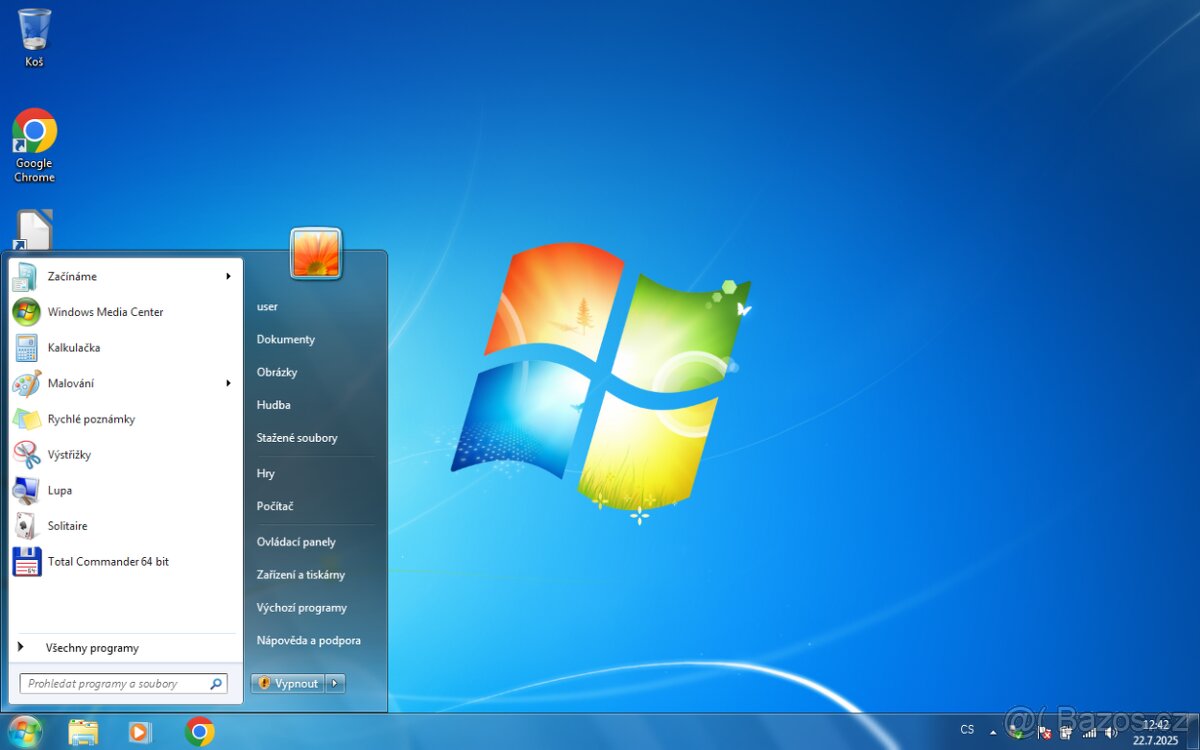The height and width of the screenshot is (750, 1200).
Task: Launch Windows Media Player from the taskbar
Action: click(x=140, y=731)
